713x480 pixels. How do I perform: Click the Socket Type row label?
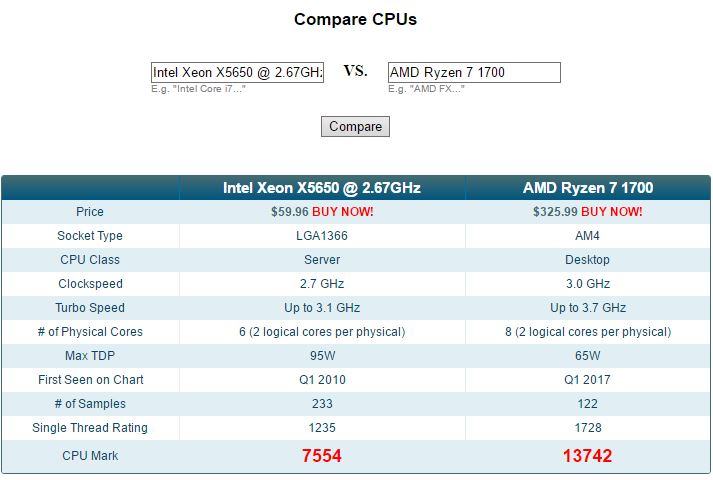(90, 236)
